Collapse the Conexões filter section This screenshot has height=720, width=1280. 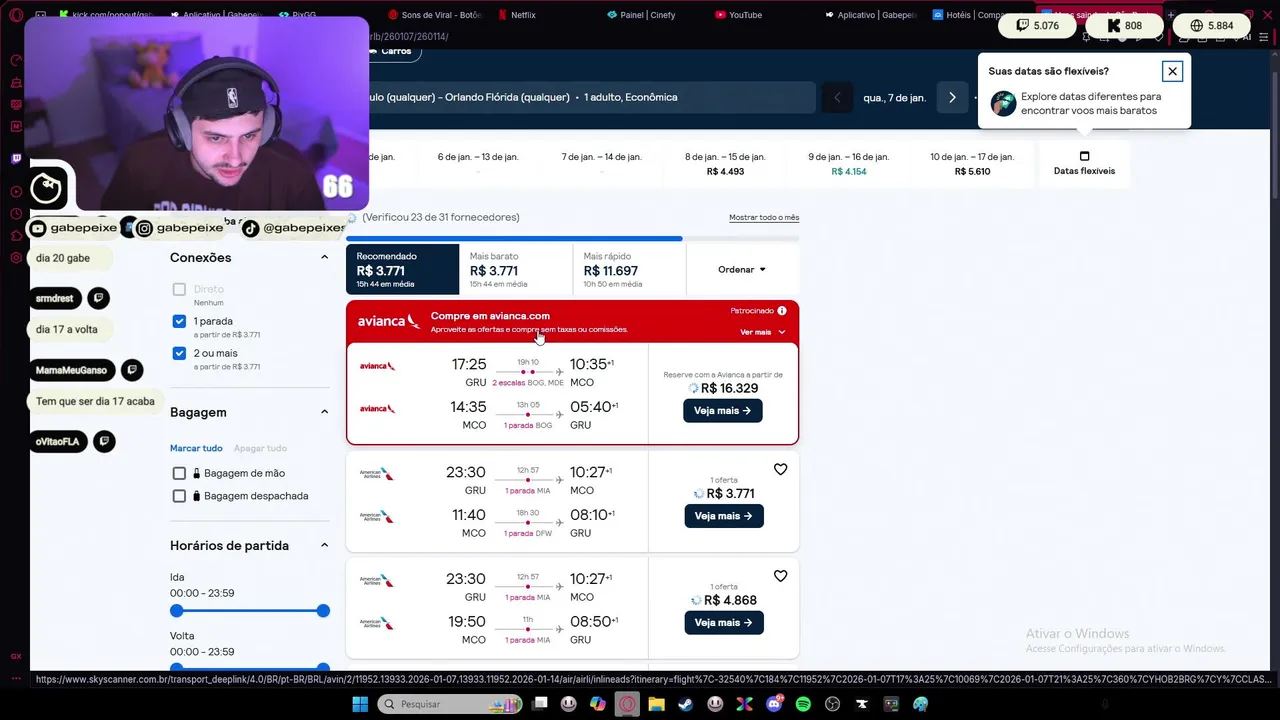[x=324, y=257]
